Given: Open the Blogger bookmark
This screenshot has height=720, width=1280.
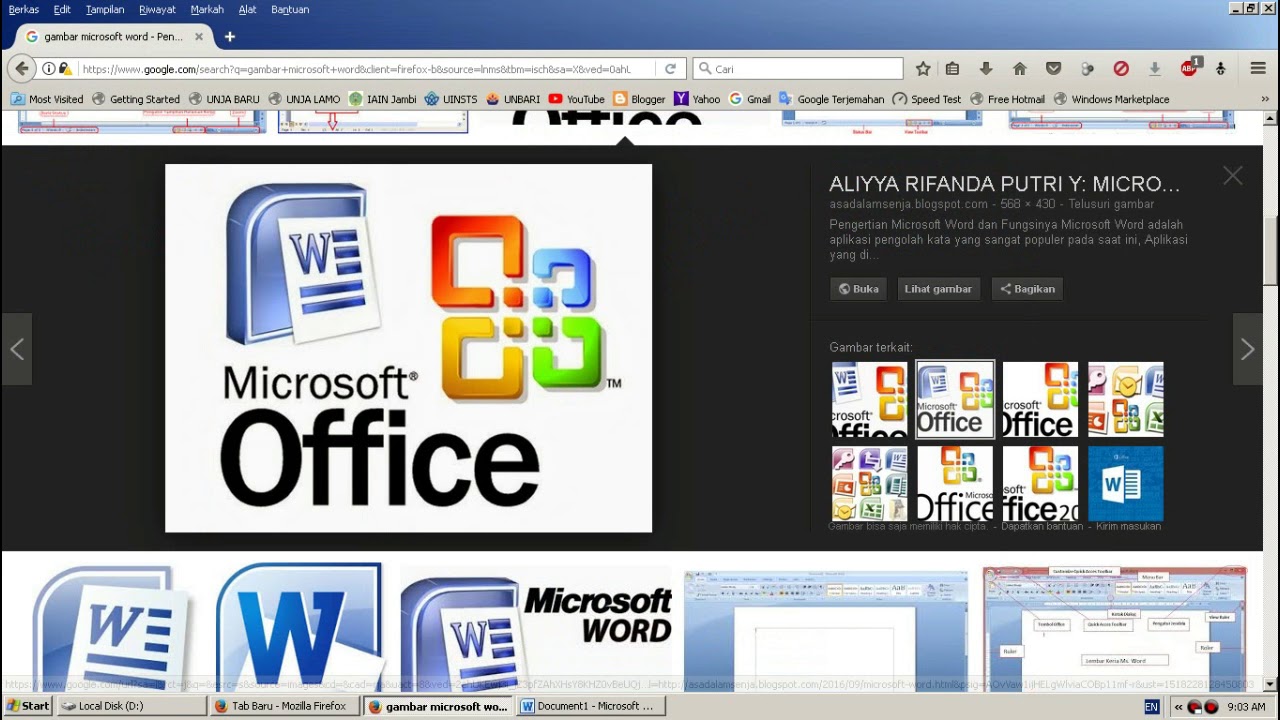Looking at the screenshot, I should [x=639, y=99].
